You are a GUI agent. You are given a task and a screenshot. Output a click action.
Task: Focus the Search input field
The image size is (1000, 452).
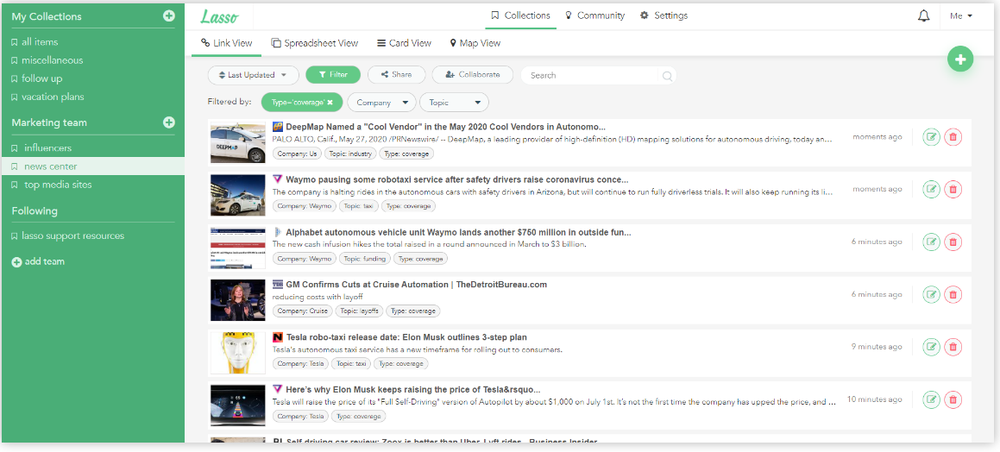[591, 75]
